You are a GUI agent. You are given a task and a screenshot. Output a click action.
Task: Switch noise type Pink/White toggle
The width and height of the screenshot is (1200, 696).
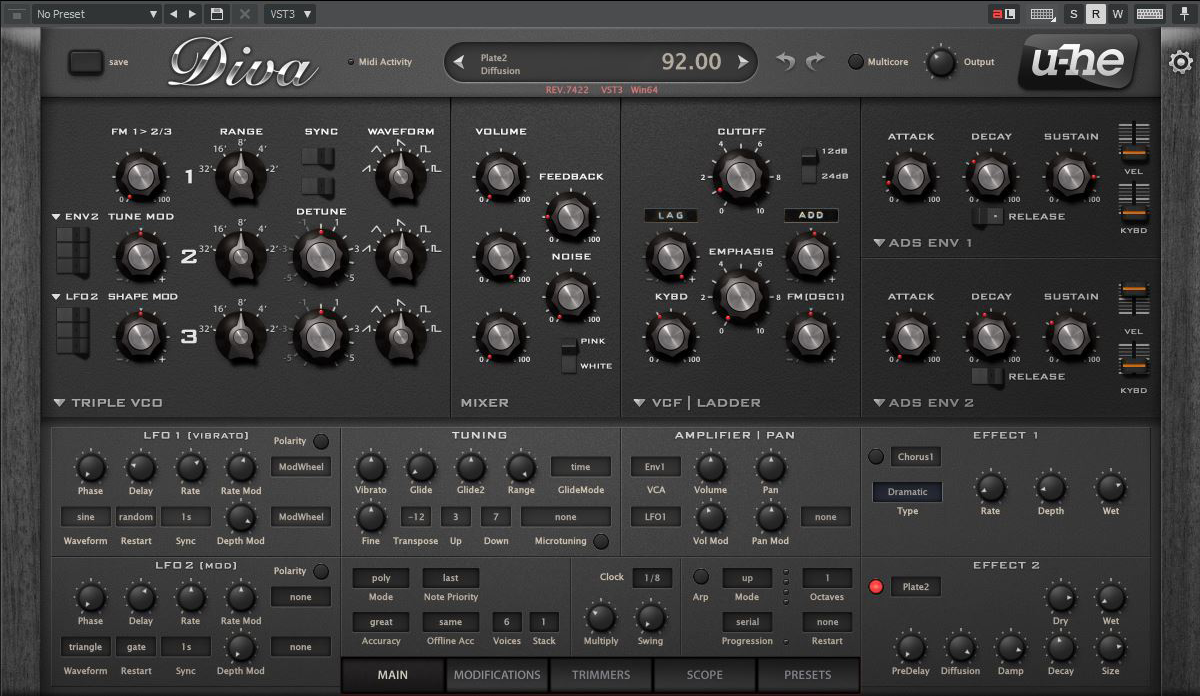click(570, 355)
